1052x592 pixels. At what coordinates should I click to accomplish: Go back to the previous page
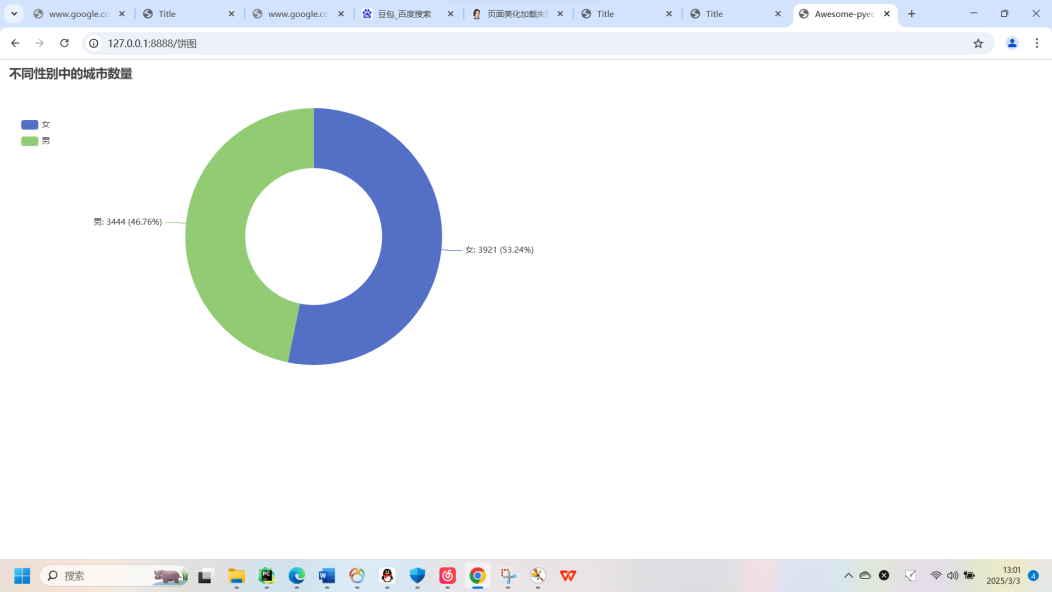tap(15, 43)
